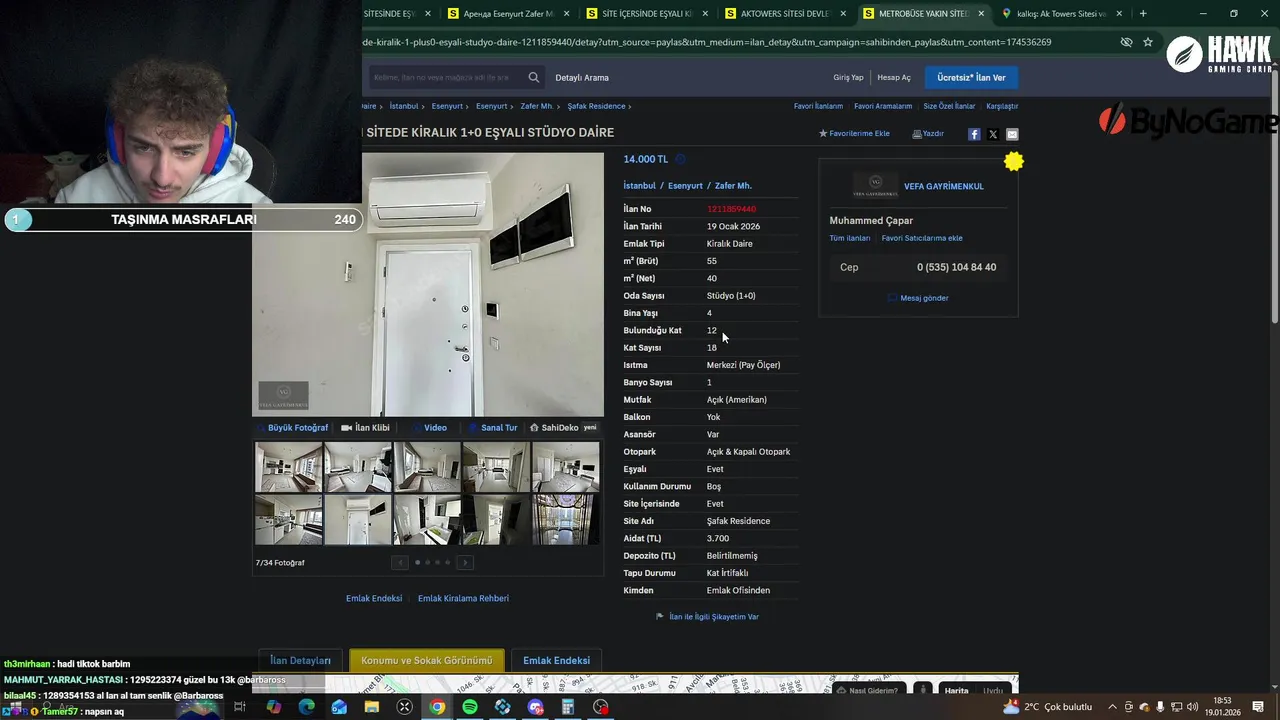Click the info icon next to 14.000 TL
The image size is (1280, 720).
coord(680,159)
